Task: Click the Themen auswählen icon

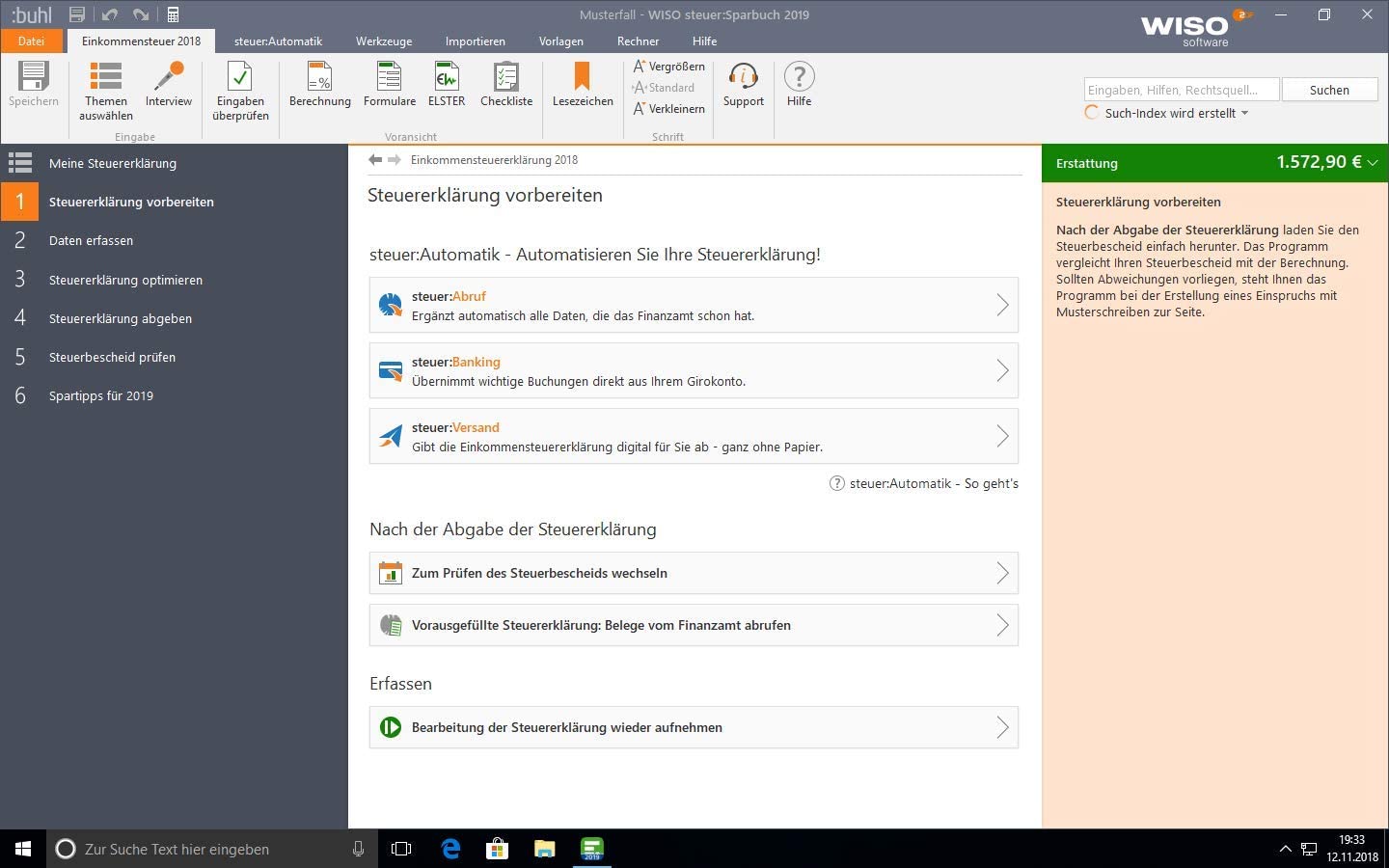Action: pyautogui.click(x=106, y=85)
